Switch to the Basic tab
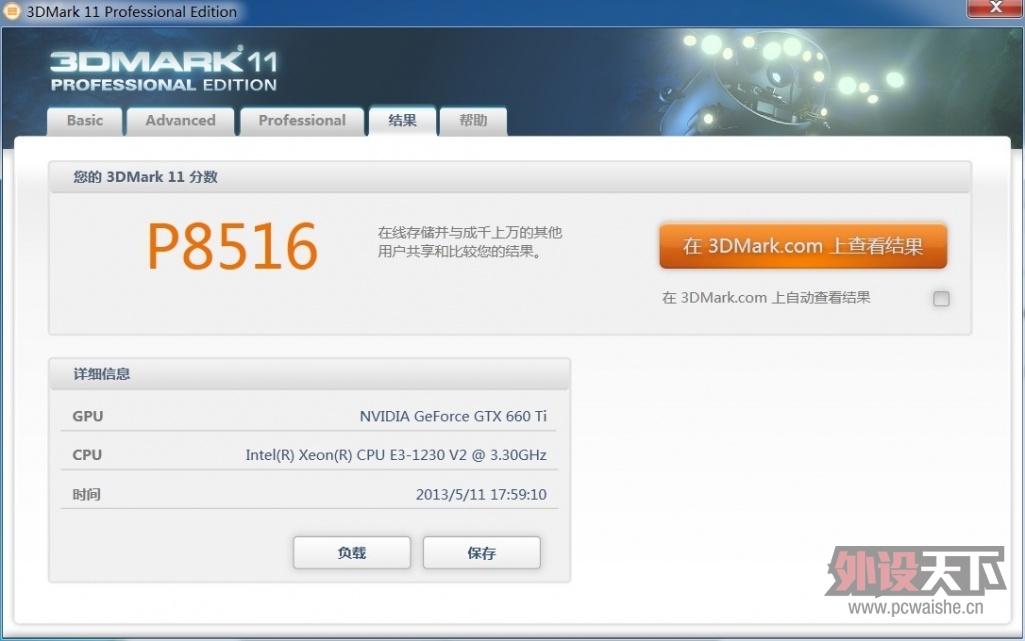Image resolution: width=1025 pixels, height=641 pixels. coord(85,121)
